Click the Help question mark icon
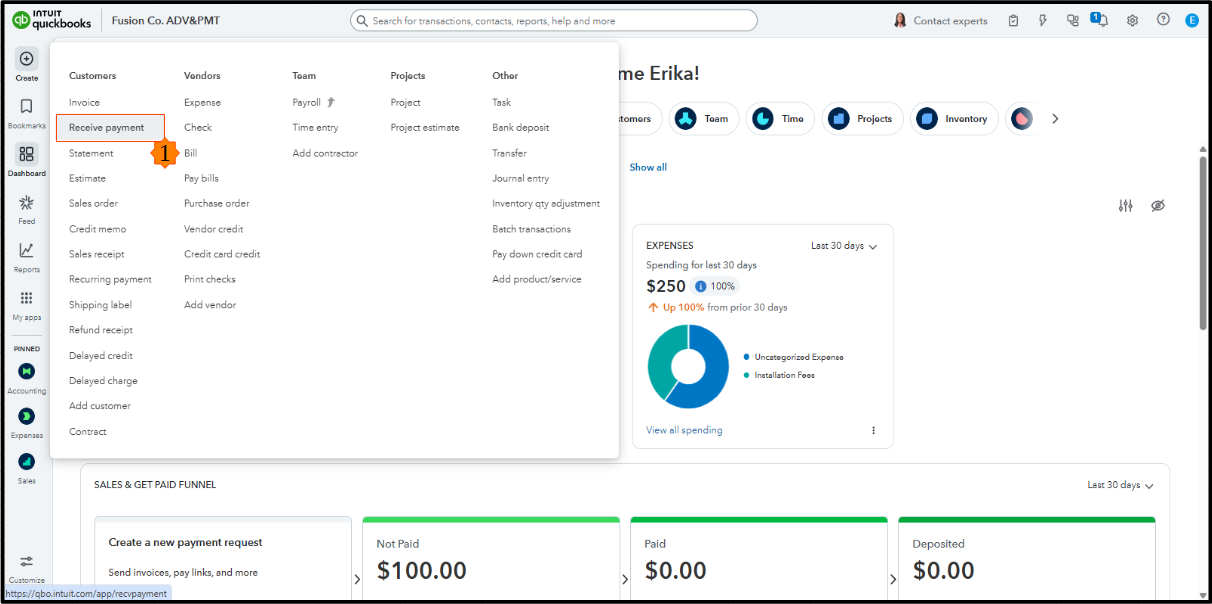Viewport: 1212px width, 604px height. pyautogui.click(x=1163, y=20)
